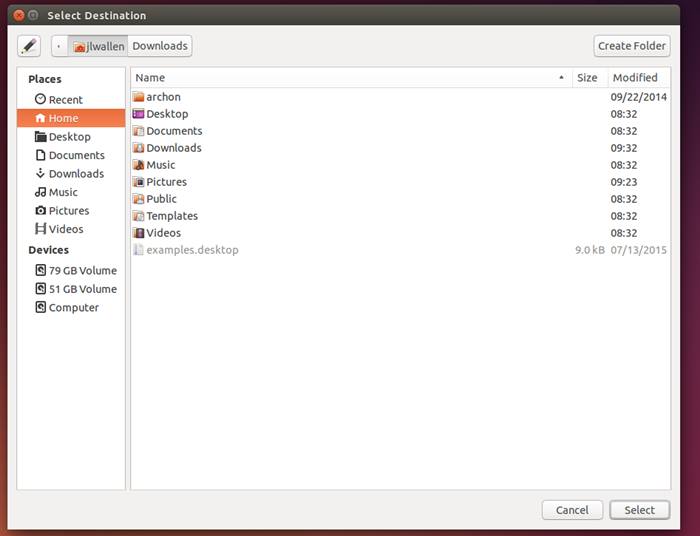Click the Videos folder icon in file list
This screenshot has width=700, height=536.
pyautogui.click(x=138, y=233)
